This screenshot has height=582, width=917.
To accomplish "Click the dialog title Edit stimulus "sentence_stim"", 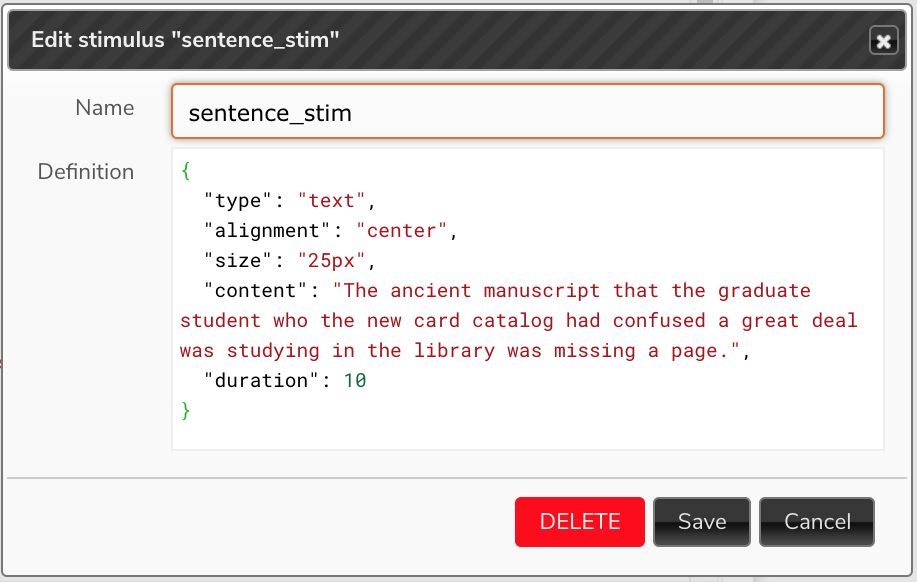I will click(x=185, y=40).
